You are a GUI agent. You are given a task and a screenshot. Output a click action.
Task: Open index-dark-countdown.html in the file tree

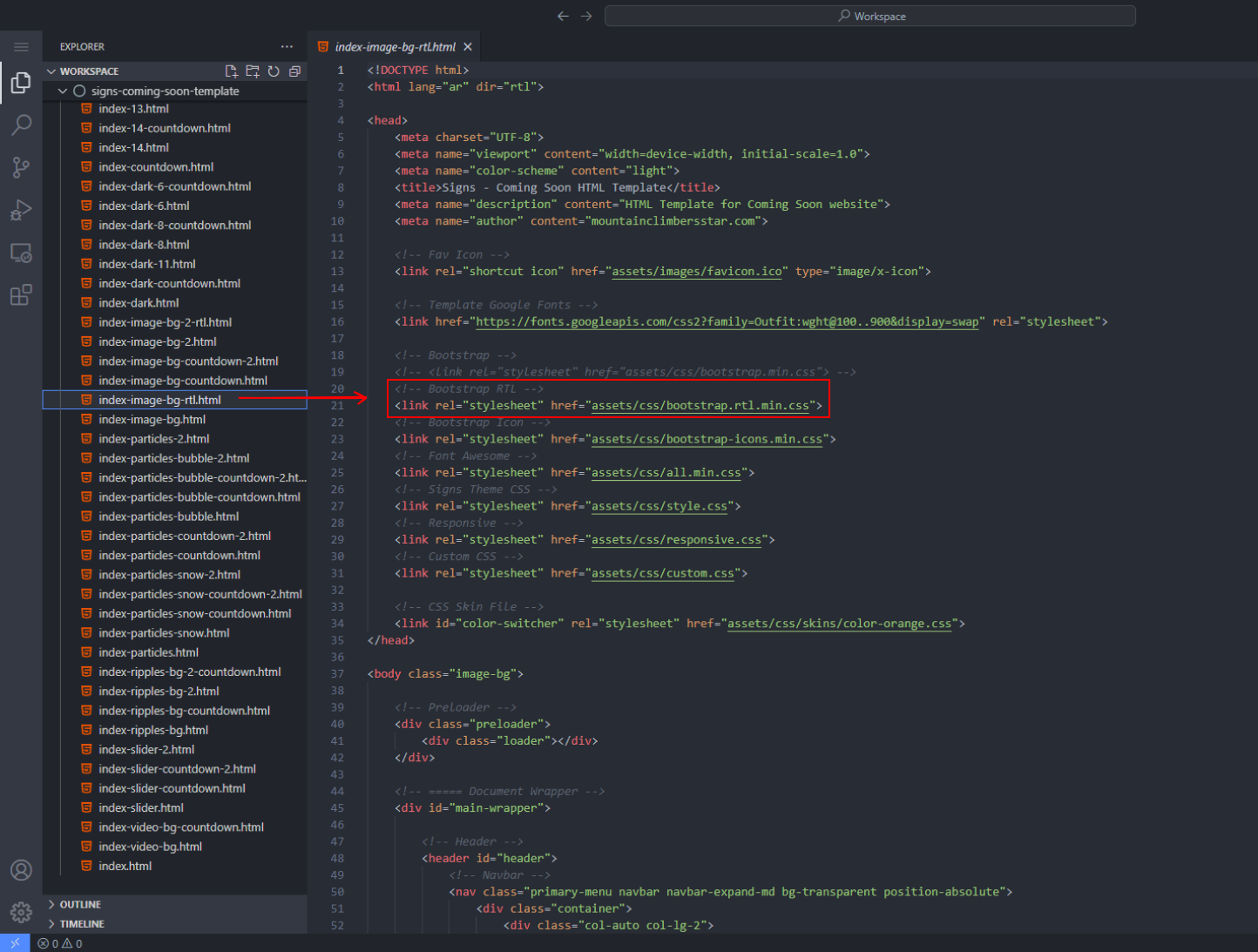click(x=169, y=284)
